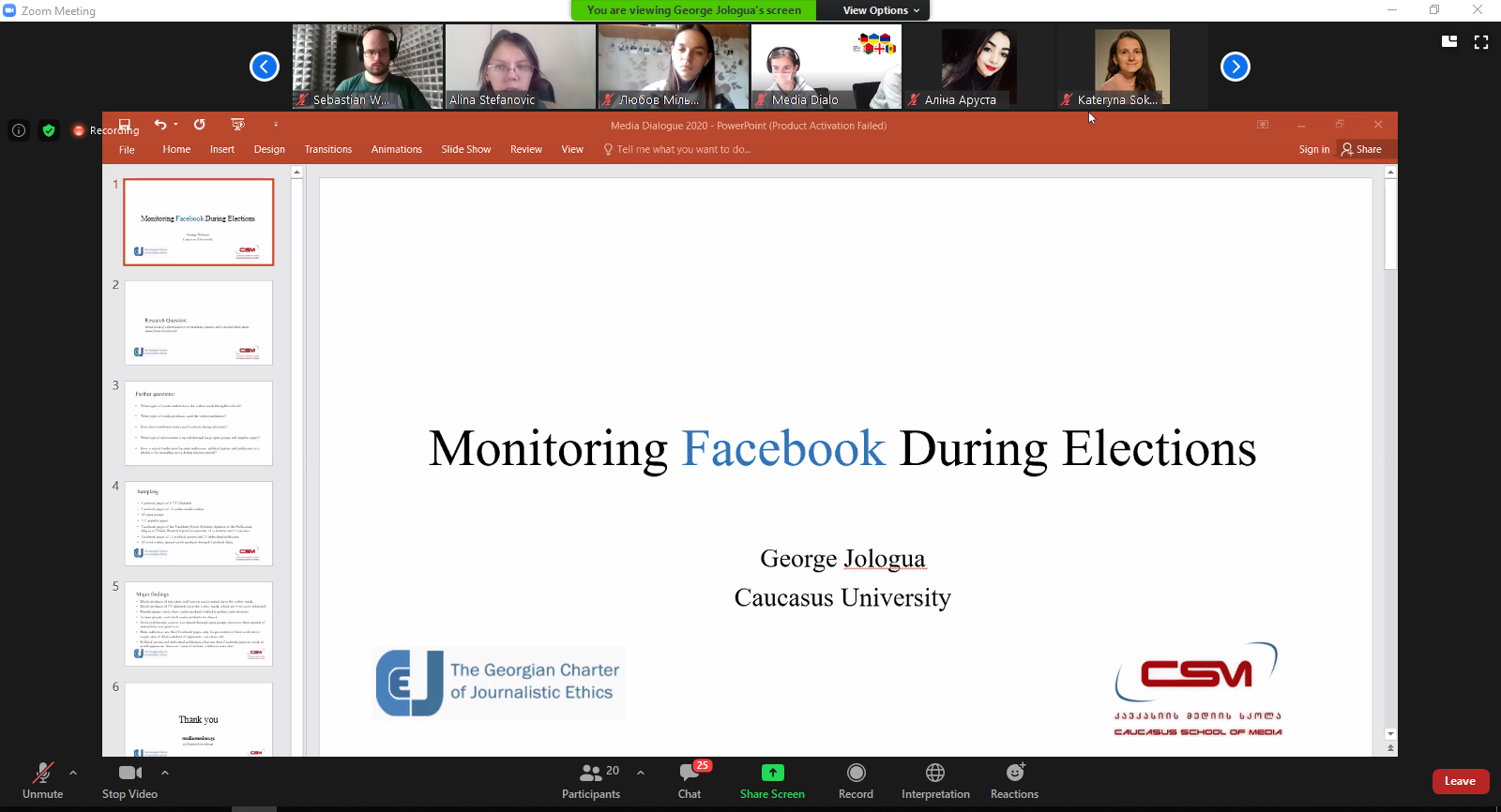
Task: Stop Video camera toggle
Action: [x=129, y=780]
